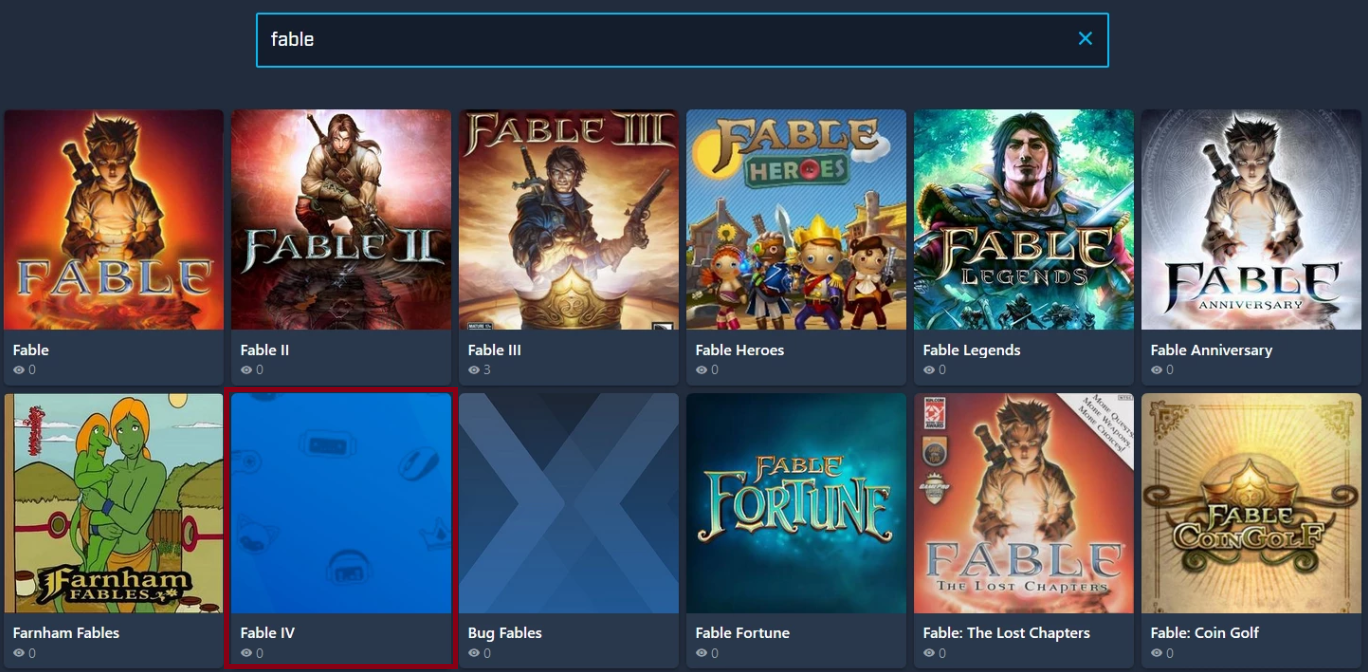Click the viewer eye icon under Bug Fables

tap(474, 653)
